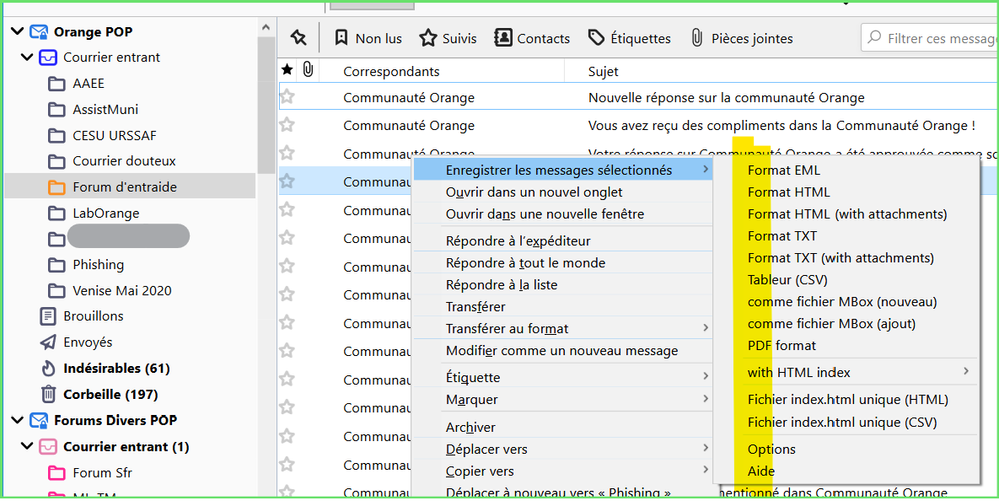Choose Modifier comme un nouveau message
Screen dimensions: 999x502
coord(563,350)
